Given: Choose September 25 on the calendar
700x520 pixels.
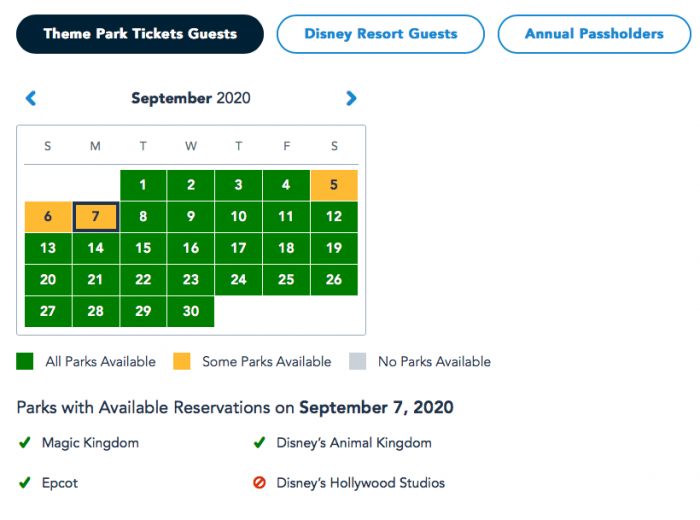Looking at the screenshot, I should (x=286, y=280).
